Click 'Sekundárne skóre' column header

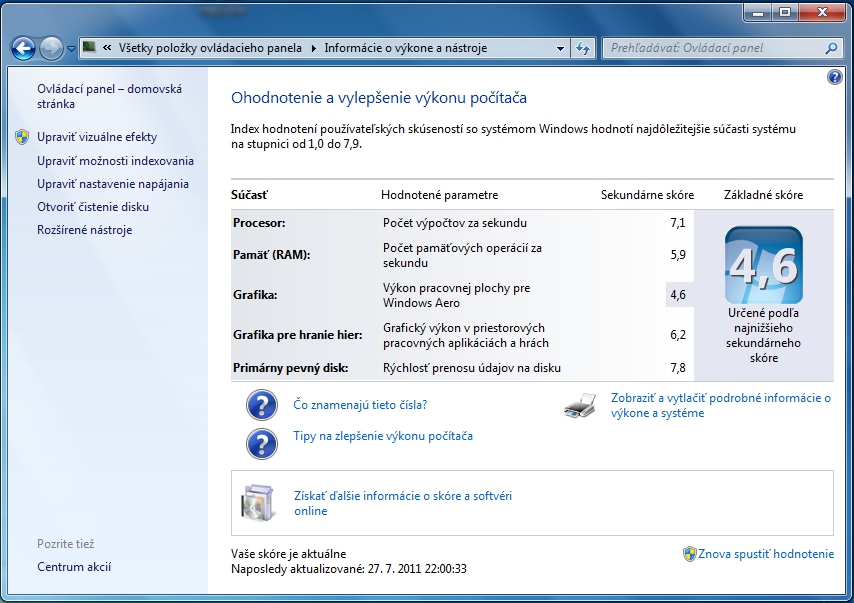pyautogui.click(x=648, y=194)
